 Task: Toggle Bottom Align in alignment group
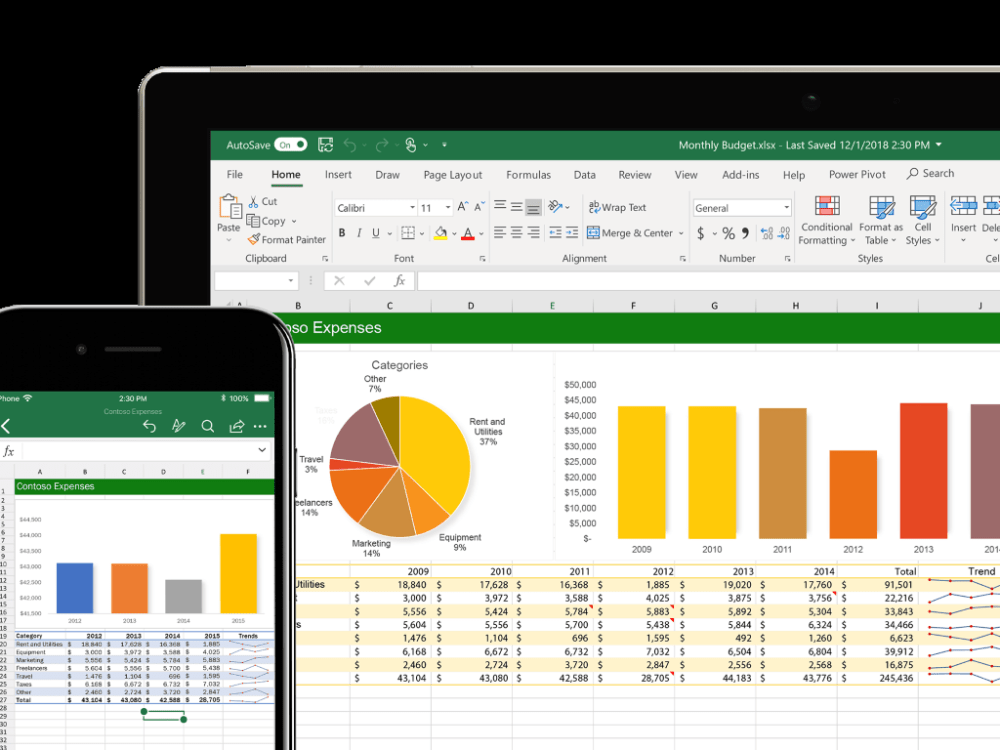click(x=534, y=207)
